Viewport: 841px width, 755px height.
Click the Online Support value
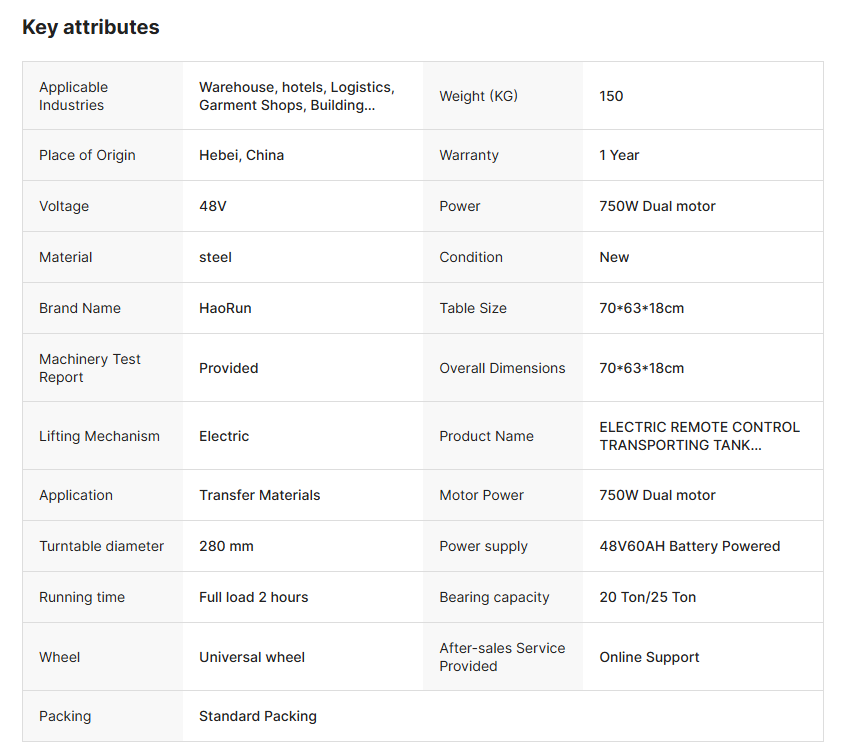tap(649, 657)
